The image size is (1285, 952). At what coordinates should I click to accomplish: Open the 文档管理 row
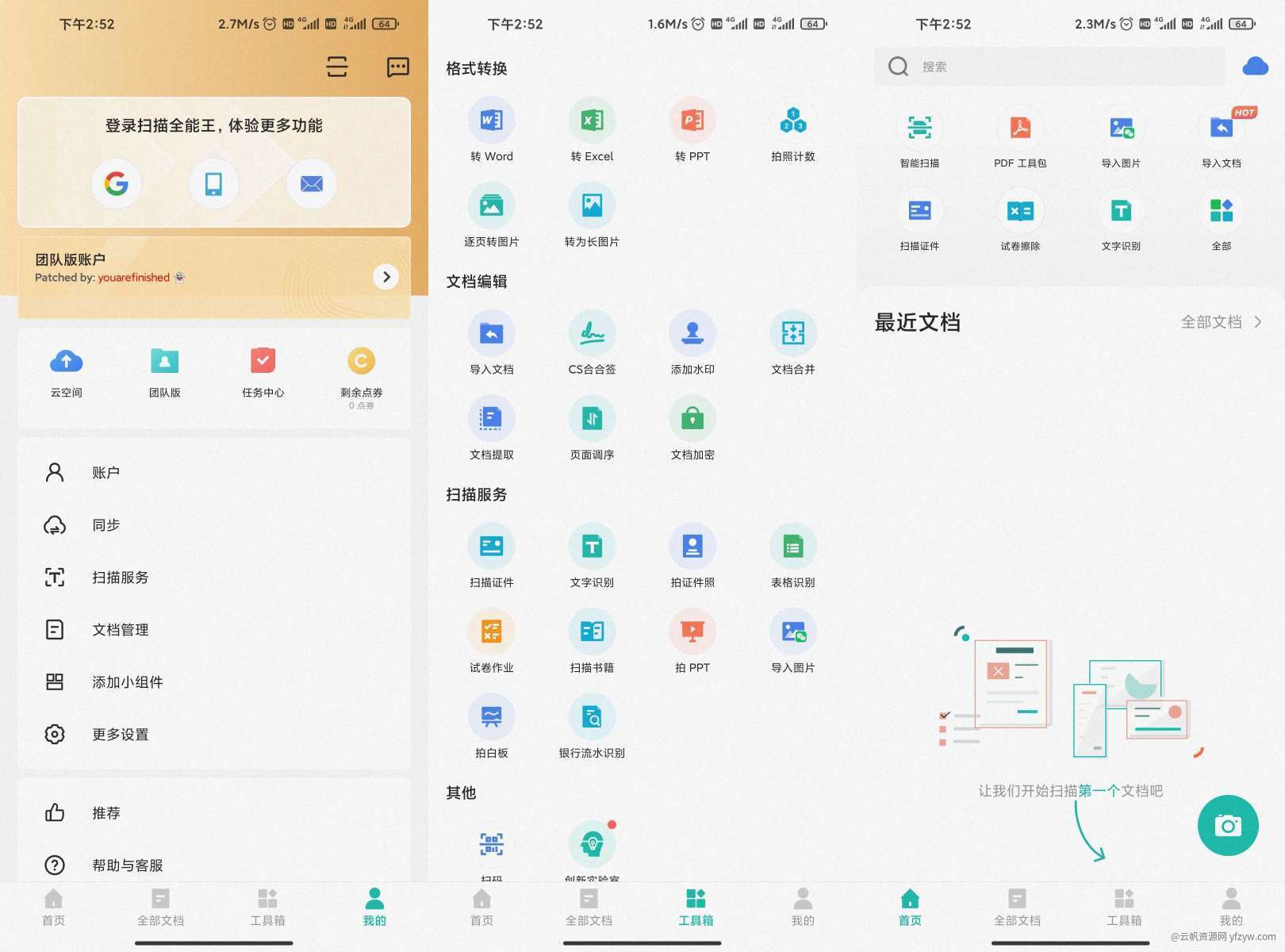coord(214,630)
